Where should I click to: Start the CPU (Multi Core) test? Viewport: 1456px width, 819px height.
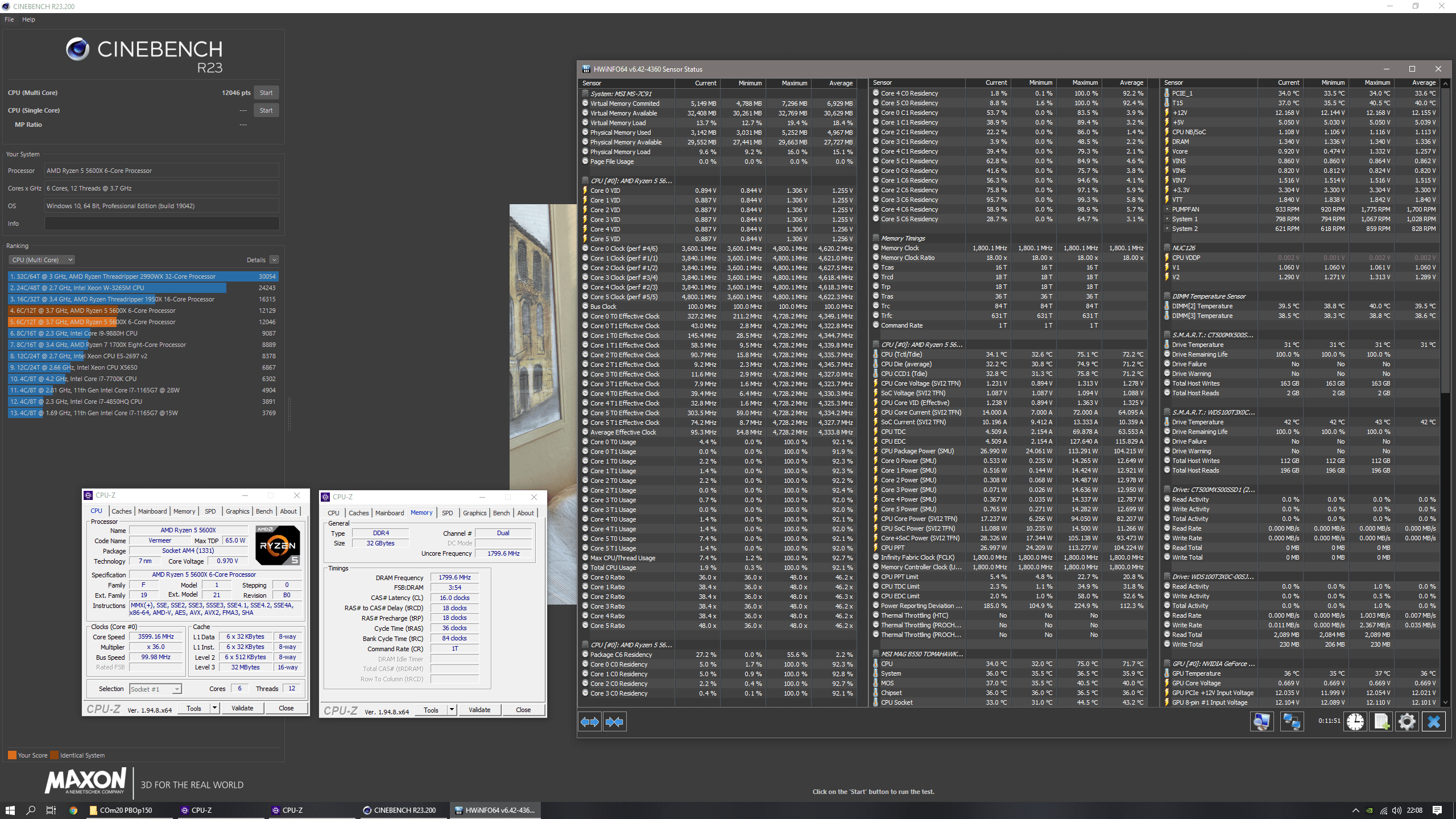click(x=266, y=93)
